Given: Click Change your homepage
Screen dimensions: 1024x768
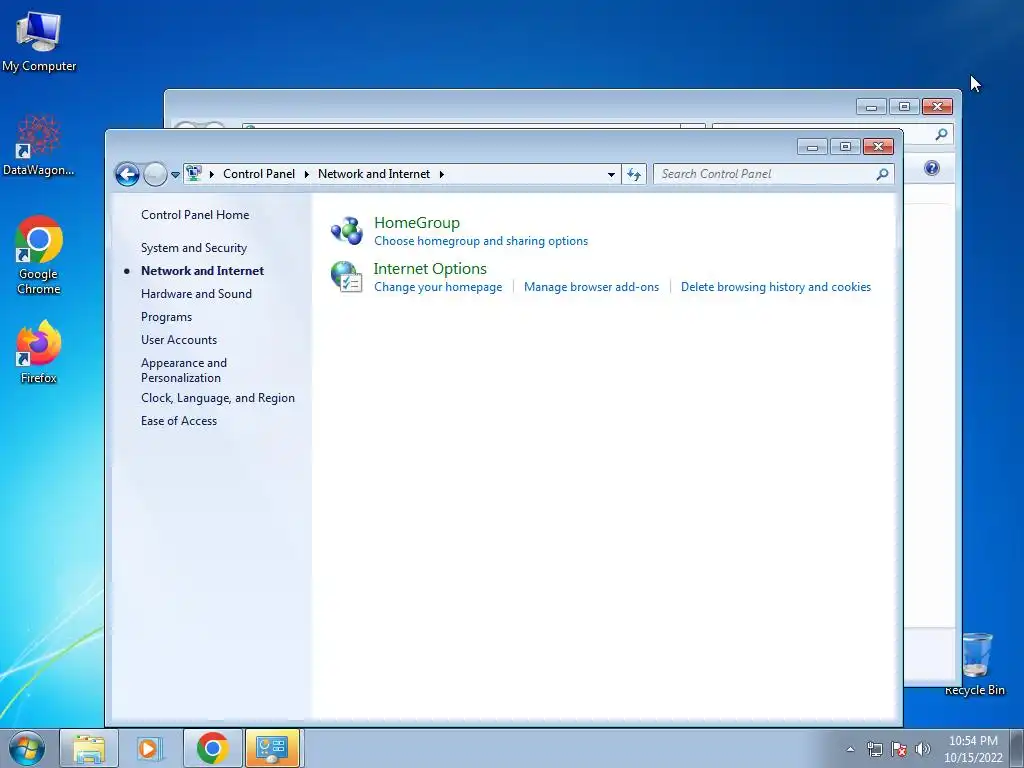Looking at the screenshot, I should [x=438, y=287].
